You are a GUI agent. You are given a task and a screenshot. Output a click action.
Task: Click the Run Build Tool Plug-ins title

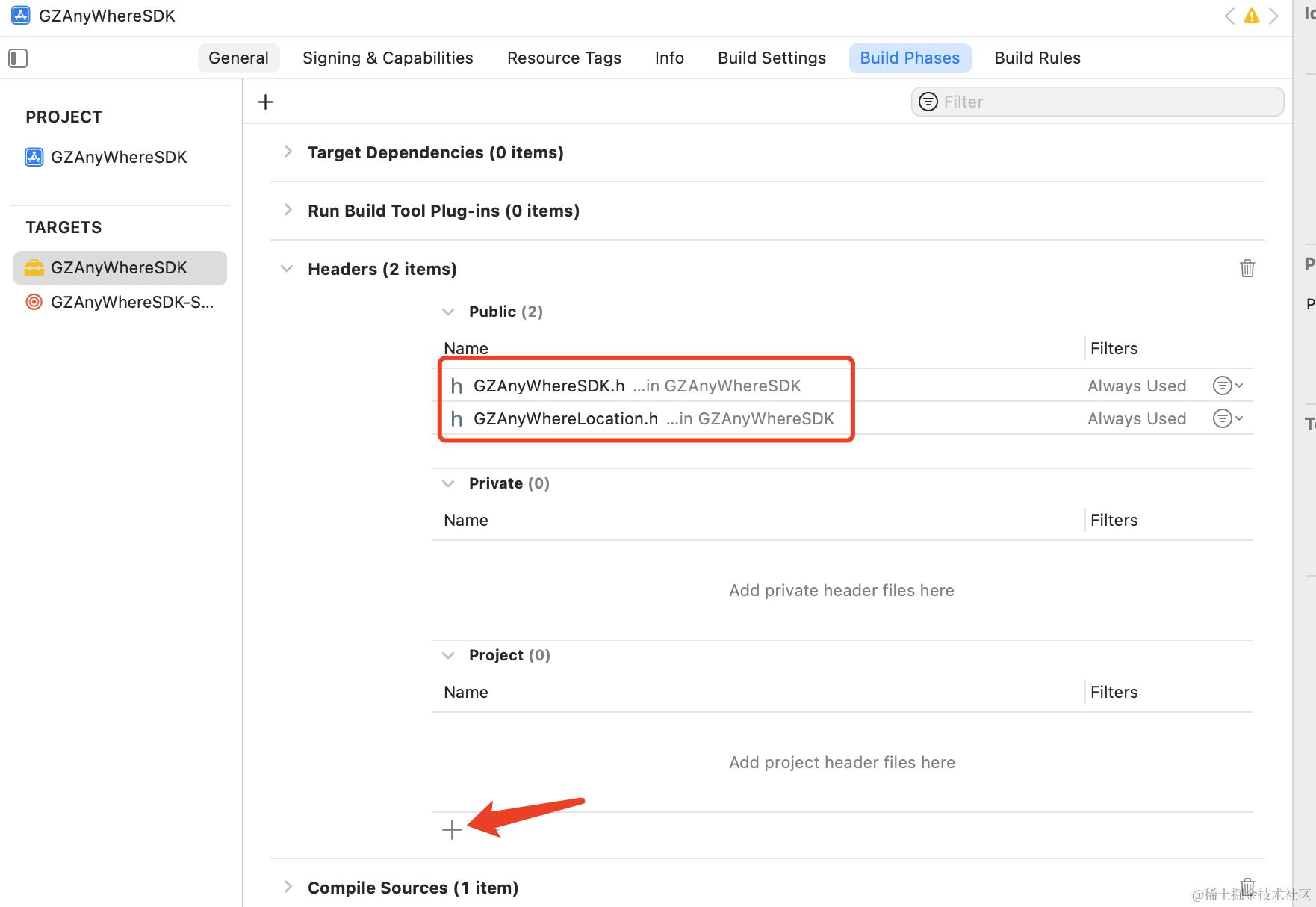tap(444, 211)
